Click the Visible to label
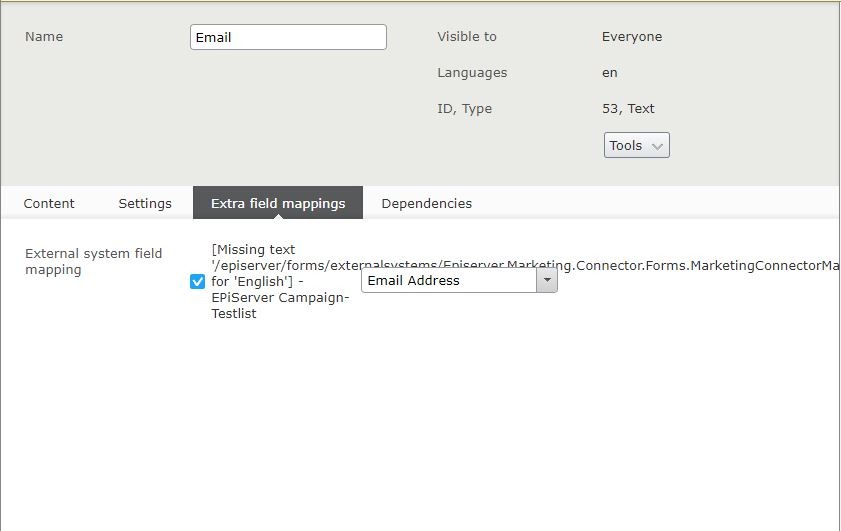 tap(467, 37)
